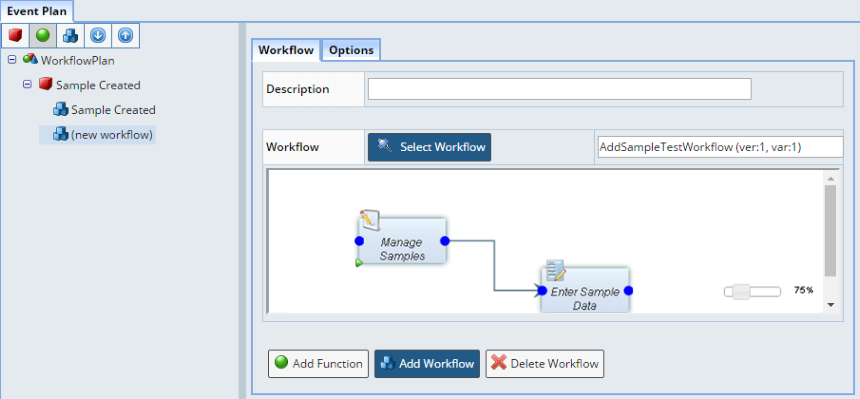The height and width of the screenshot is (399, 860).
Task: Click the magnifier icon on Select Workflow
Action: pos(385,146)
